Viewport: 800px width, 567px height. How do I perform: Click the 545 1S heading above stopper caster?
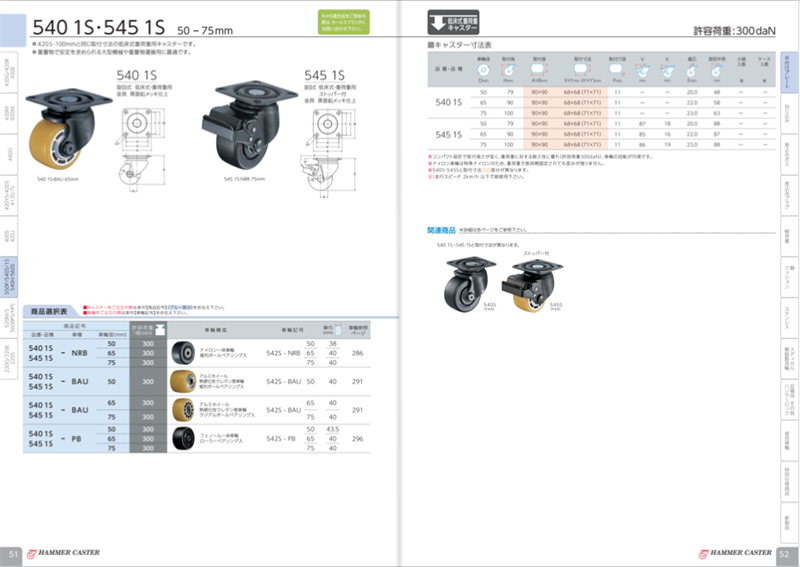click(x=324, y=75)
